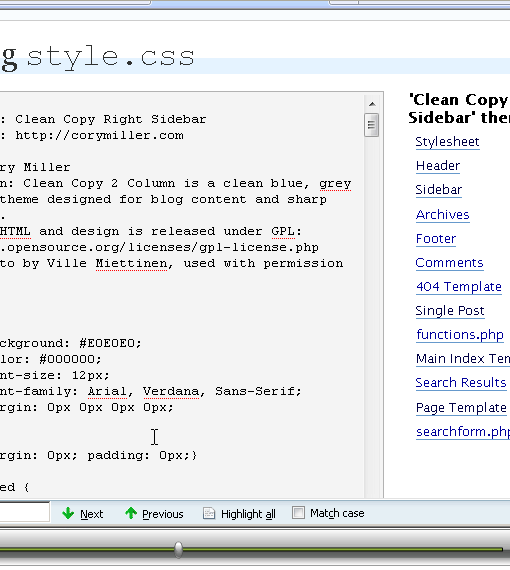Click the word 'Arial' in font-family line
The height and width of the screenshot is (570, 510).
(107, 392)
